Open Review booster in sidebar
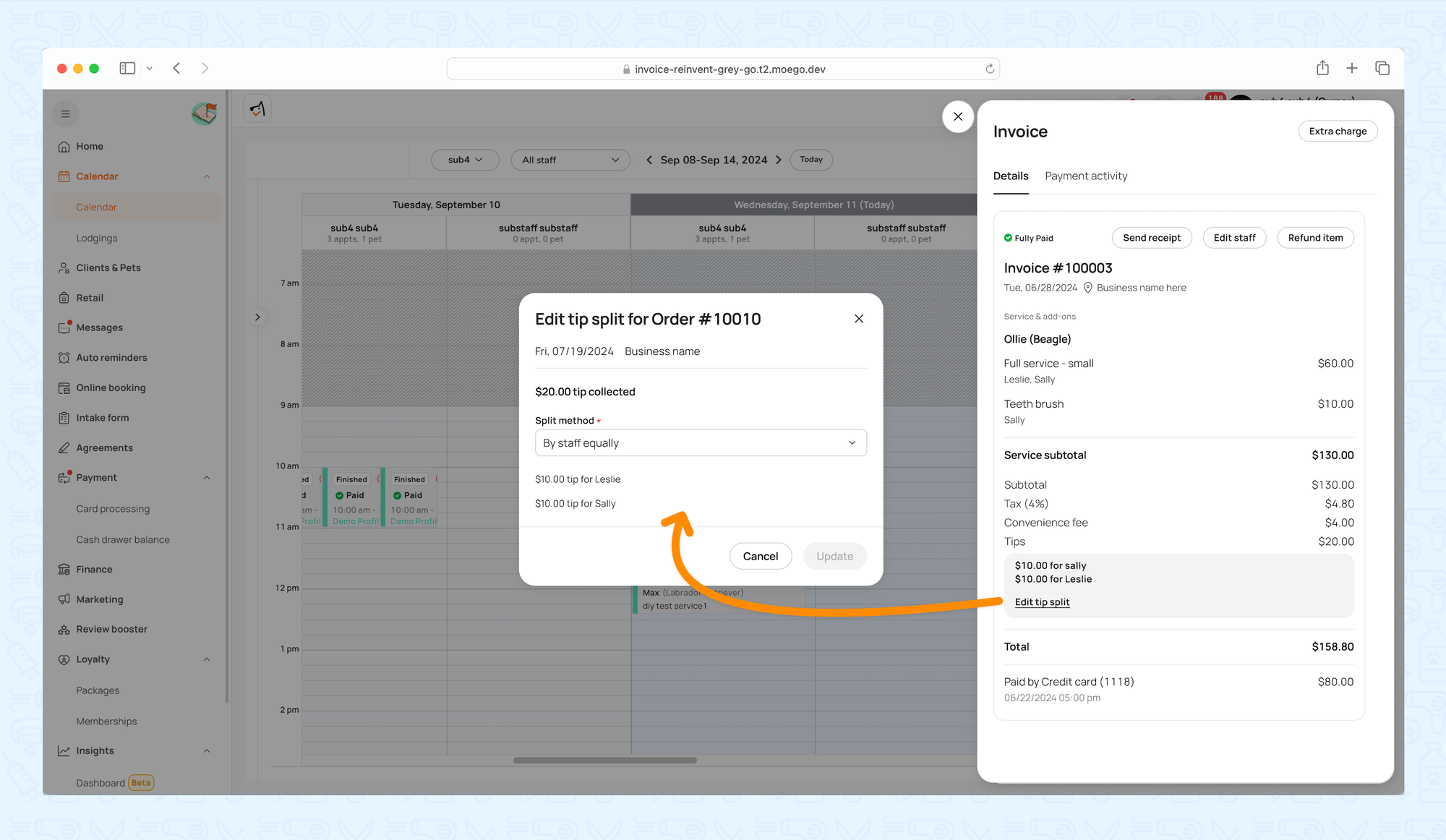1446x840 pixels. point(111,630)
